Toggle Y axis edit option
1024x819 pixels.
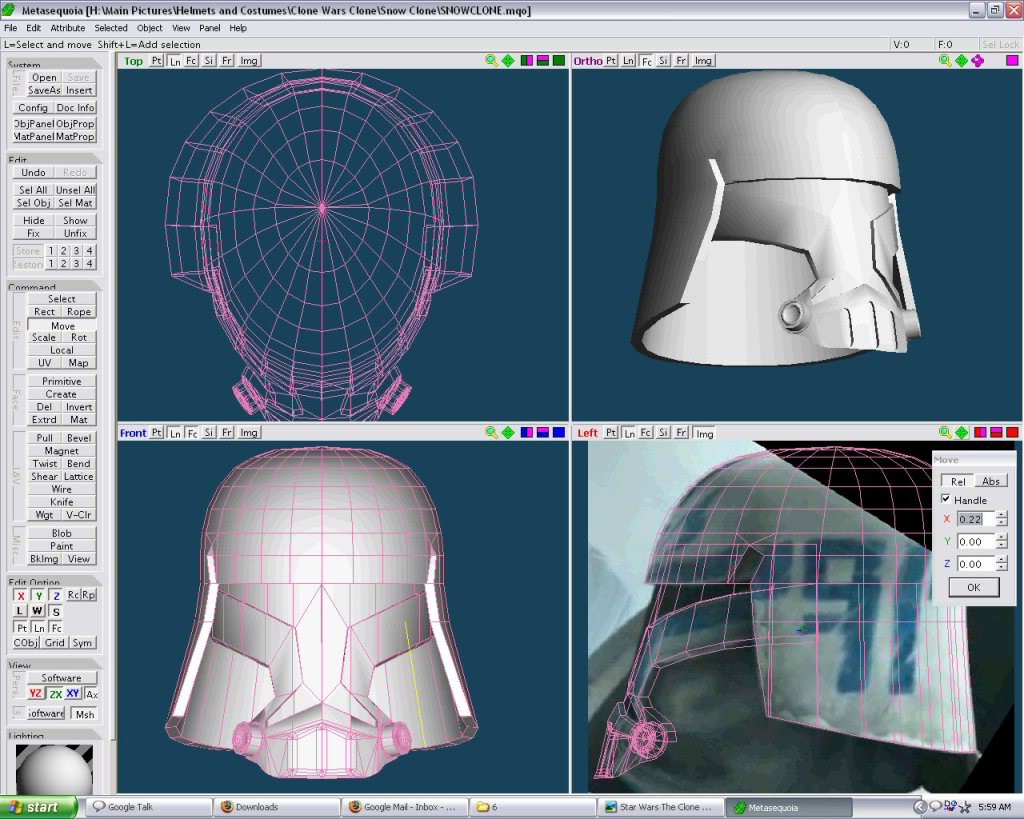pos(39,596)
